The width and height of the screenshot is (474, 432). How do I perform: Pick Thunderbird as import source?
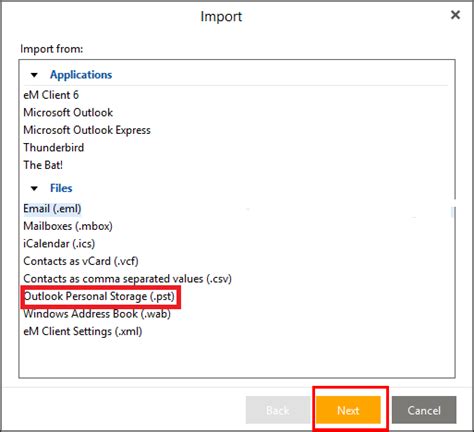54,147
